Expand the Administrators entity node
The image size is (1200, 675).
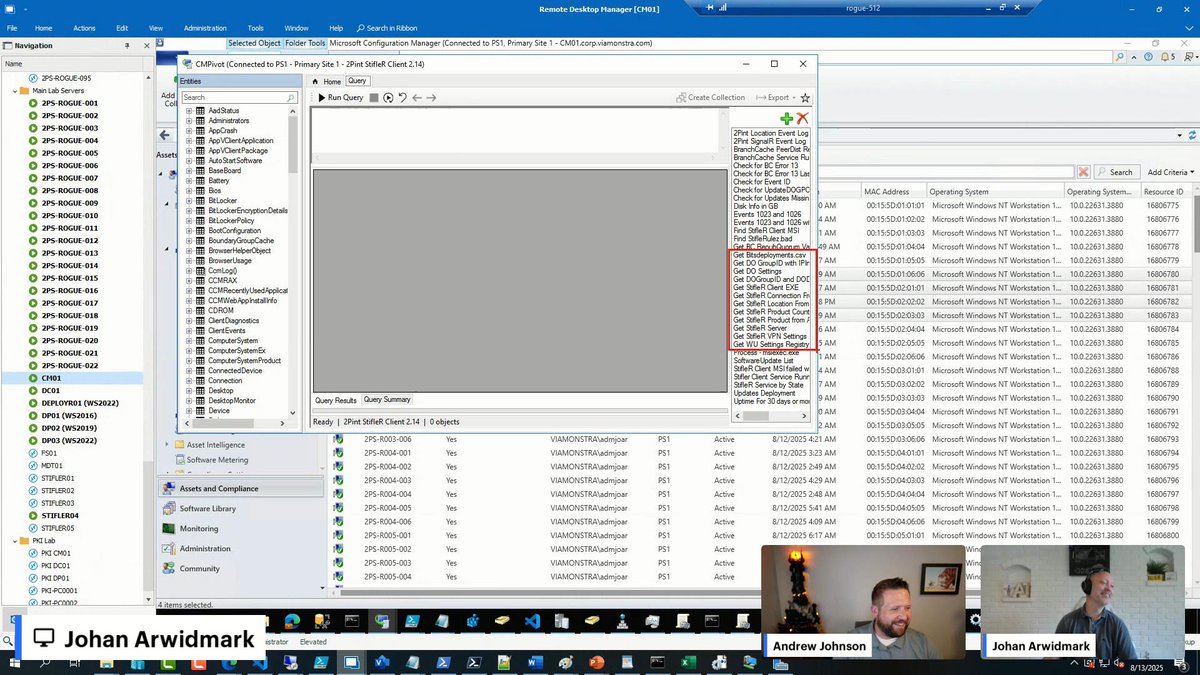click(x=189, y=121)
